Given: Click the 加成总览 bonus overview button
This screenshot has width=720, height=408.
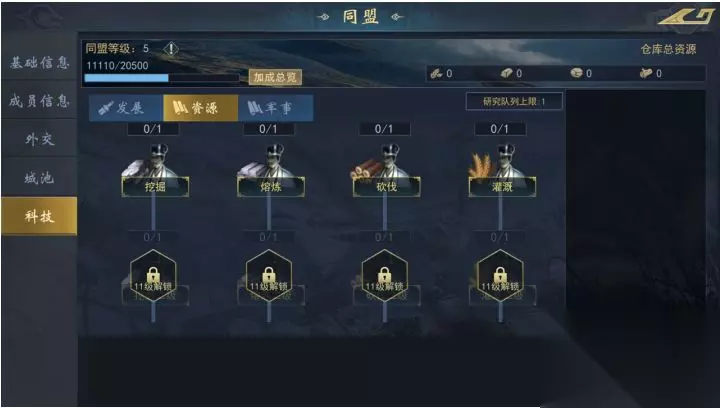Looking at the screenshot, I should point(276,77).
